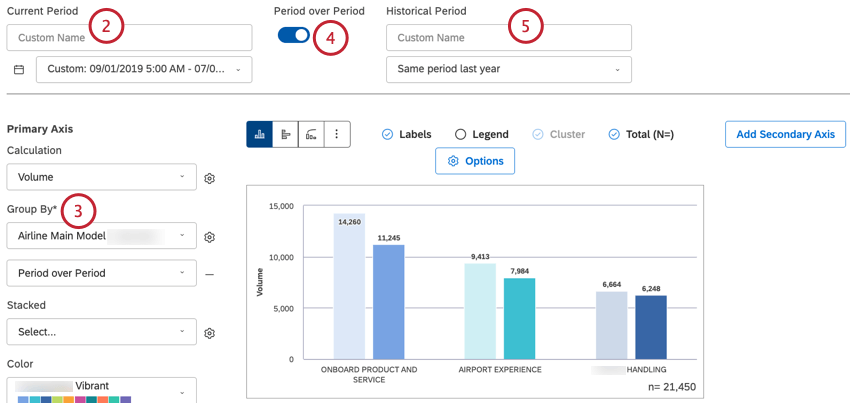Select the vertical bar chart icon
The image size is (850, 403).
tap(260, 134)
